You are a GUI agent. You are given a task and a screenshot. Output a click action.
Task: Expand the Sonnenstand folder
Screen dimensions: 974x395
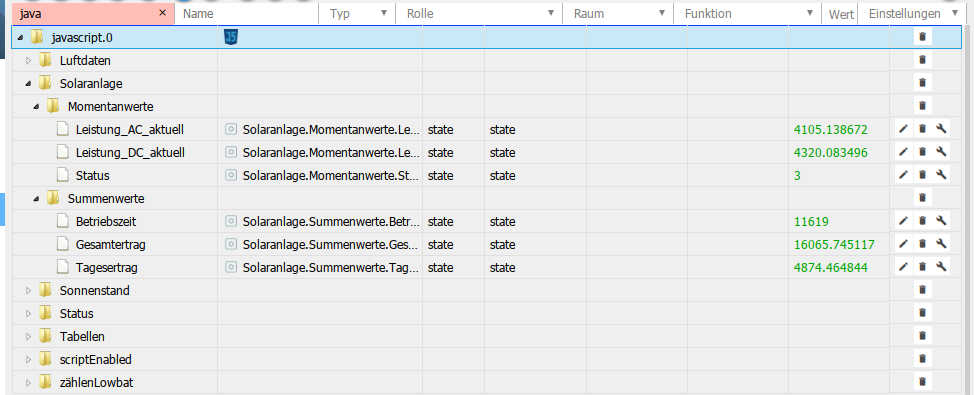[28, 290]
